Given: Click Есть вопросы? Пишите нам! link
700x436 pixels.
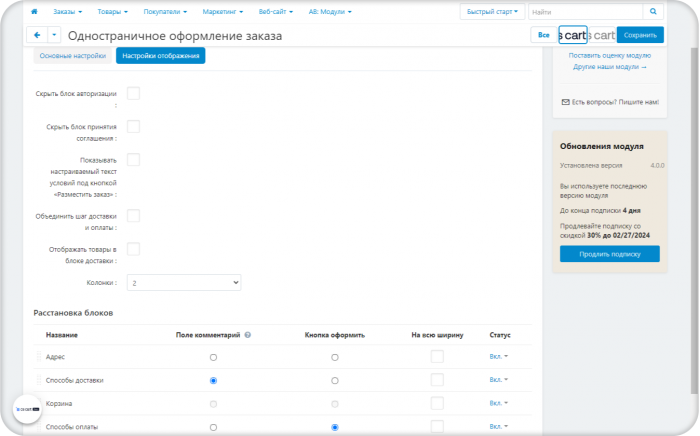Looking at the screenshot, I should [615, 102].
